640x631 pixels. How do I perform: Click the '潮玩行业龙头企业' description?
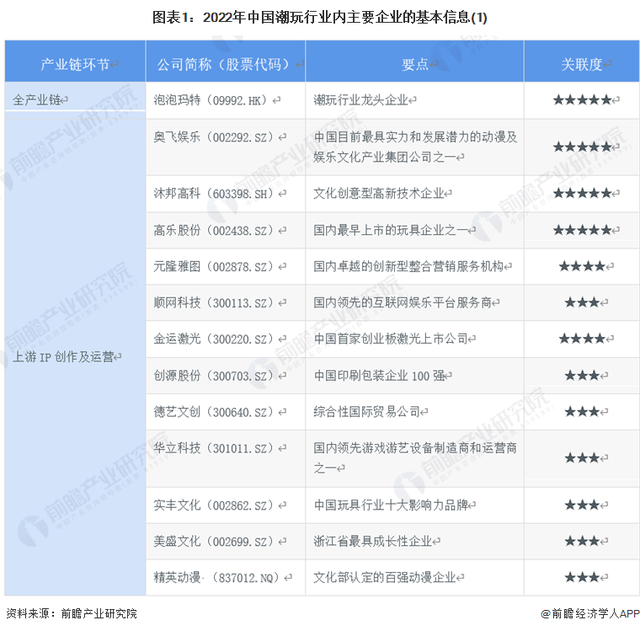(362, 100)
